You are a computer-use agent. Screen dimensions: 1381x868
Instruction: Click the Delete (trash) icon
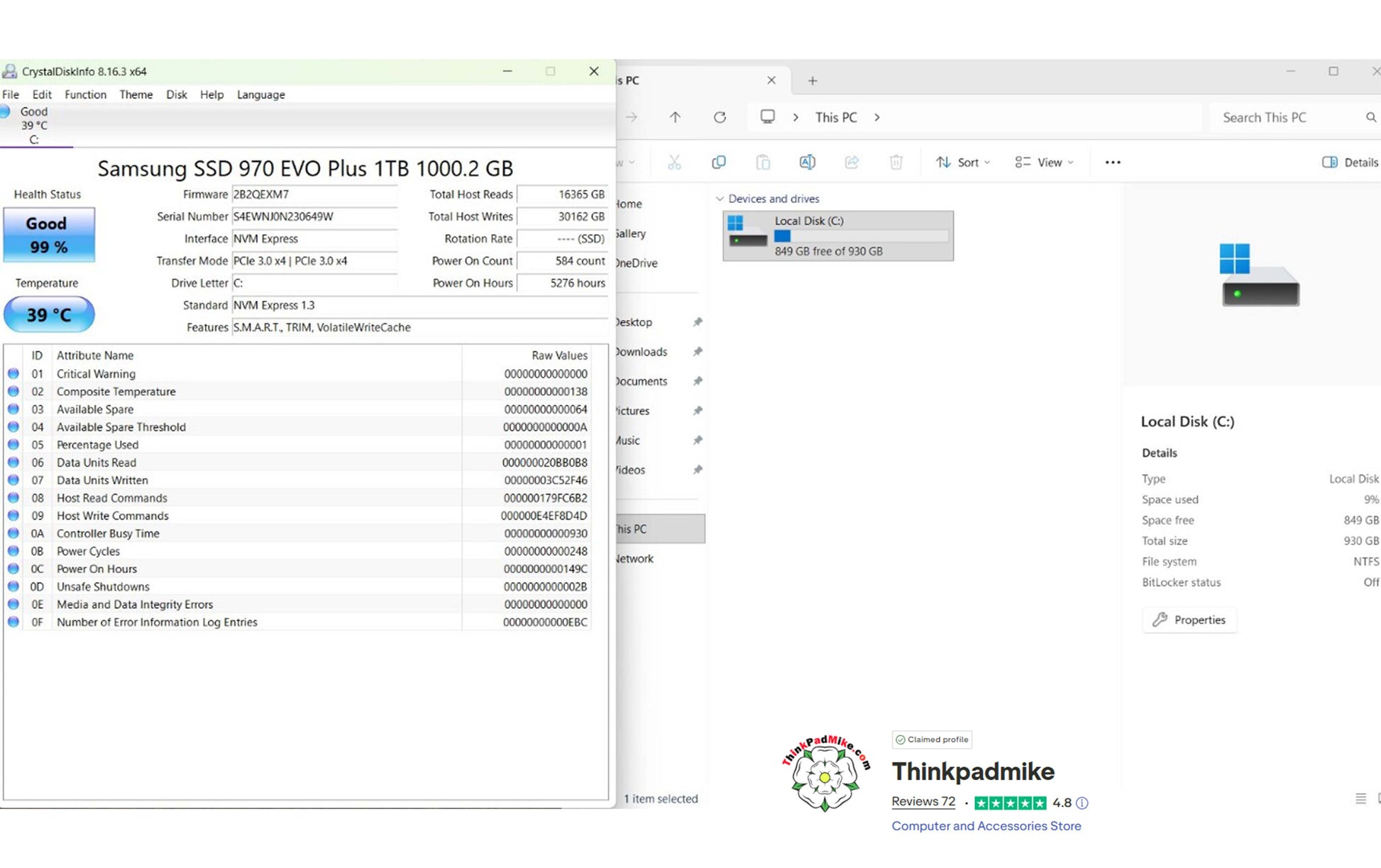tap(896, 163)
